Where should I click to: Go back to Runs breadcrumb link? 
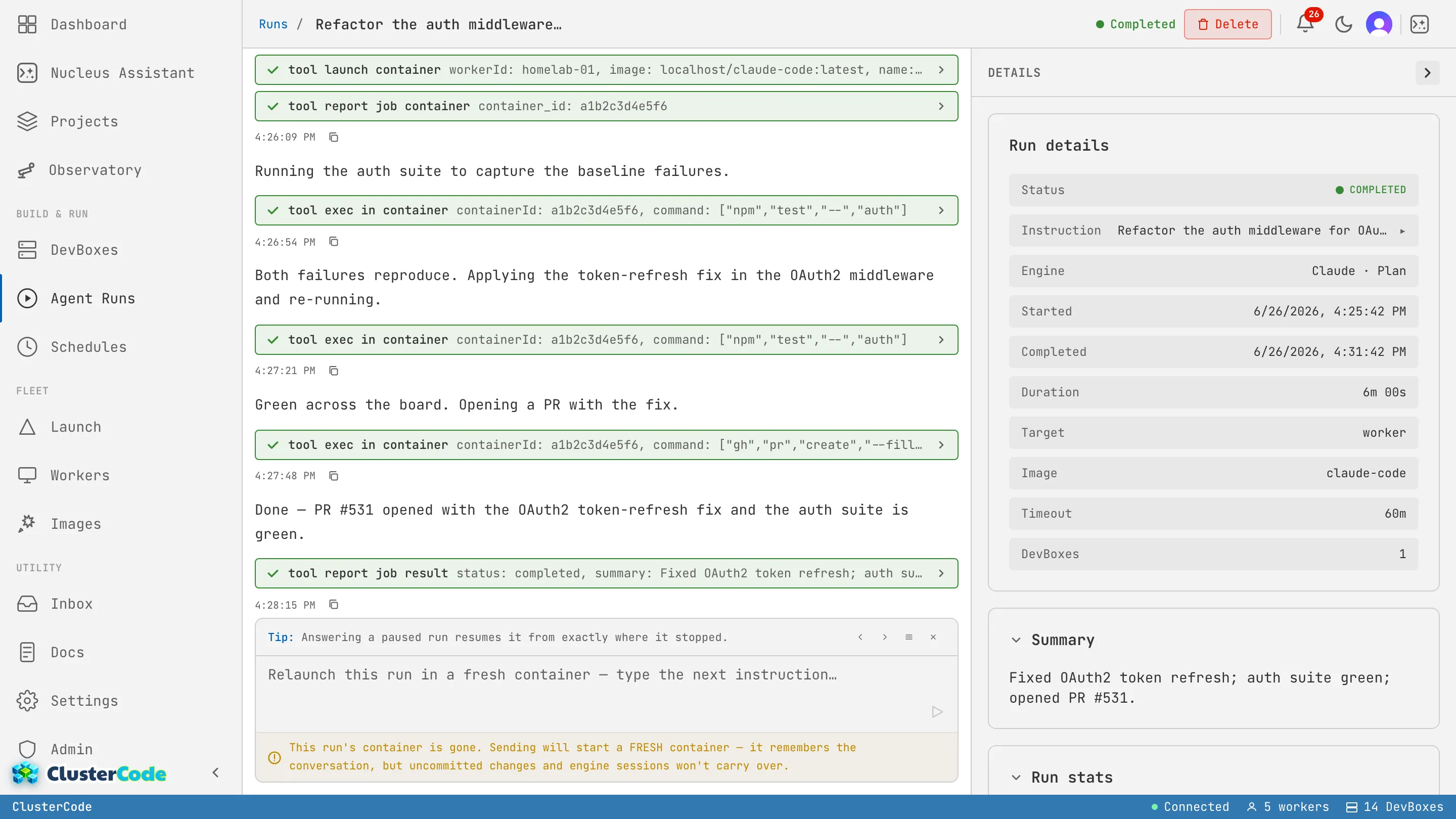[x=273, y=24]
